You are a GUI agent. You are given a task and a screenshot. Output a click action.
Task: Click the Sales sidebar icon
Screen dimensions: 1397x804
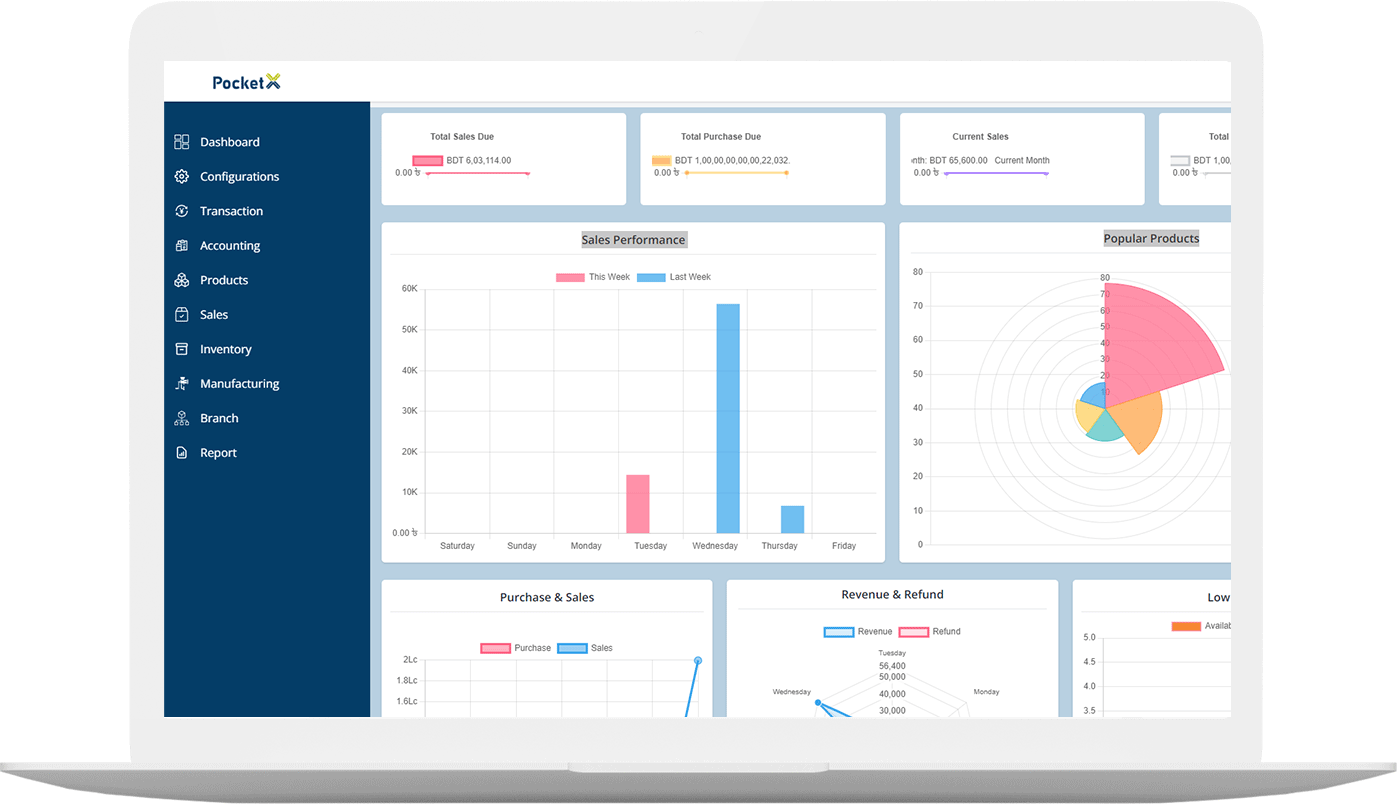[181, 314]
